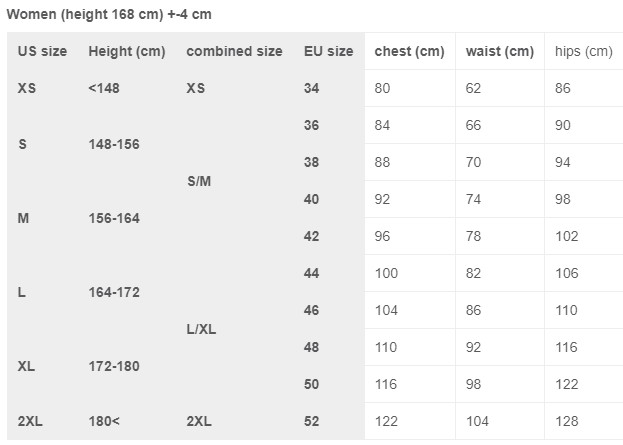Select the 'hips (cm)' column header
This screenshot has height=445, width=623.
click(x=584, y=52)
